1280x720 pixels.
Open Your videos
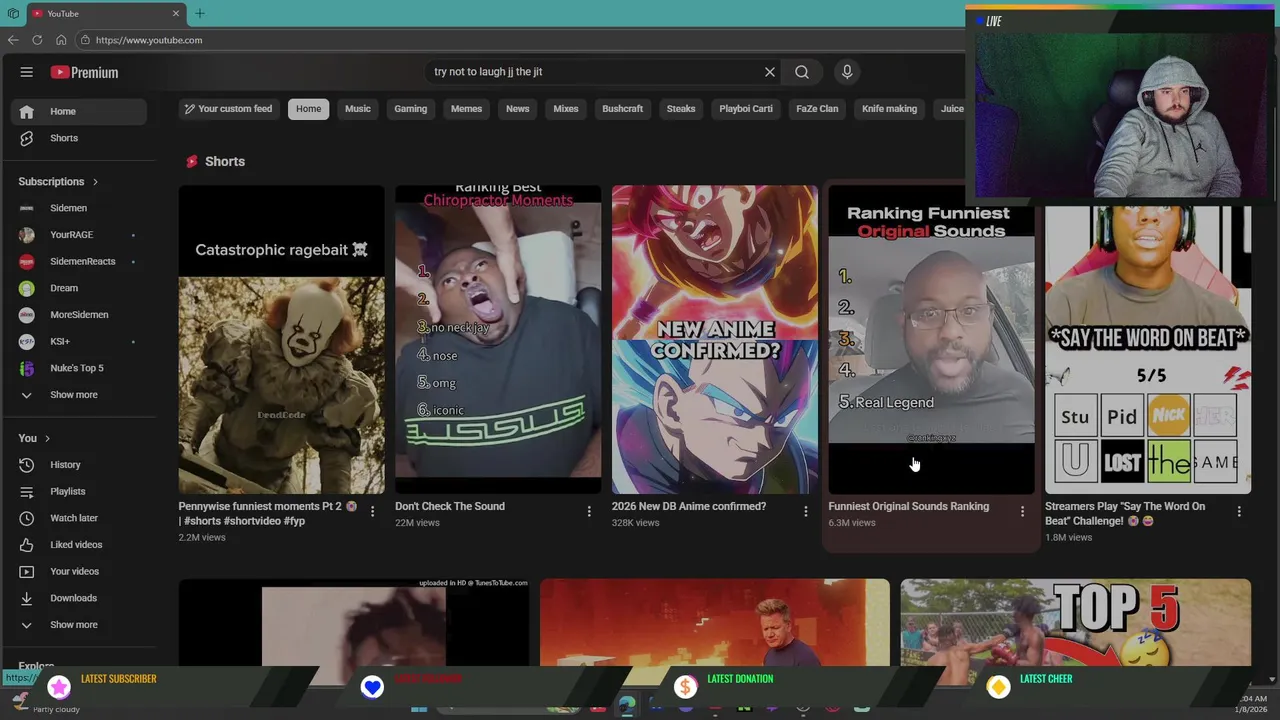coord(78,571)
